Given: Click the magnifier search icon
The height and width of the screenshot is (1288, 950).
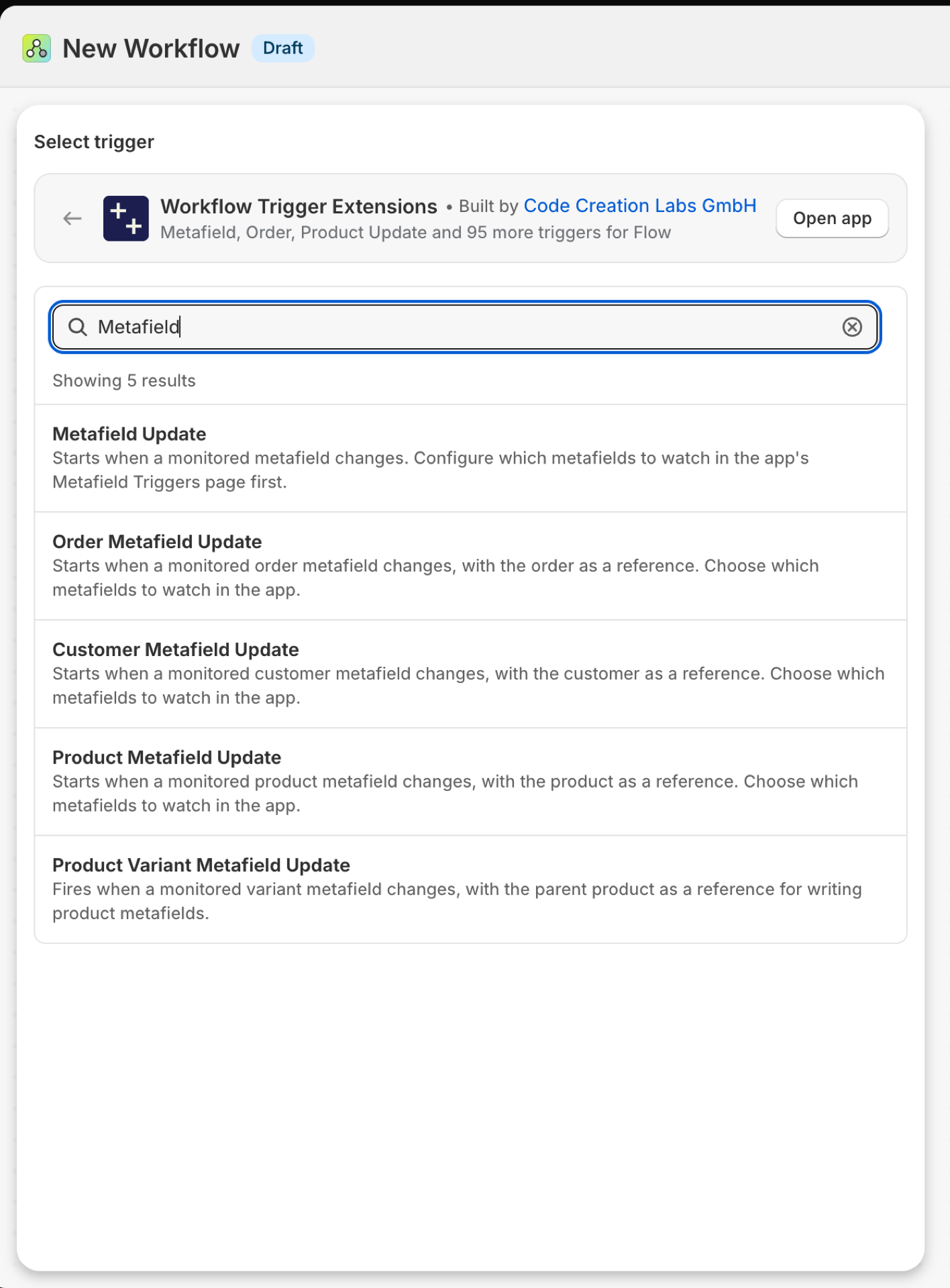Looking at the screenshot, I should [78, 327].
